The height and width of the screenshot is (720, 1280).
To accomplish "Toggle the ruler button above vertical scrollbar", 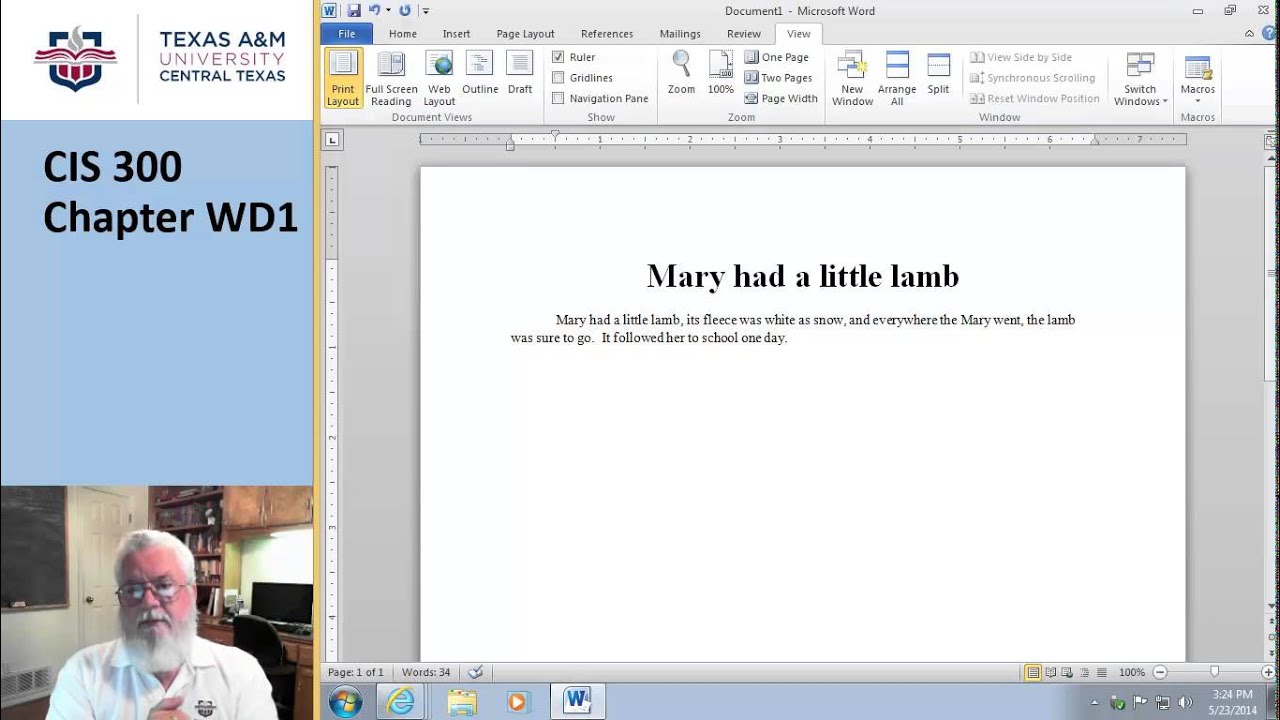I will click(1272, 141).
